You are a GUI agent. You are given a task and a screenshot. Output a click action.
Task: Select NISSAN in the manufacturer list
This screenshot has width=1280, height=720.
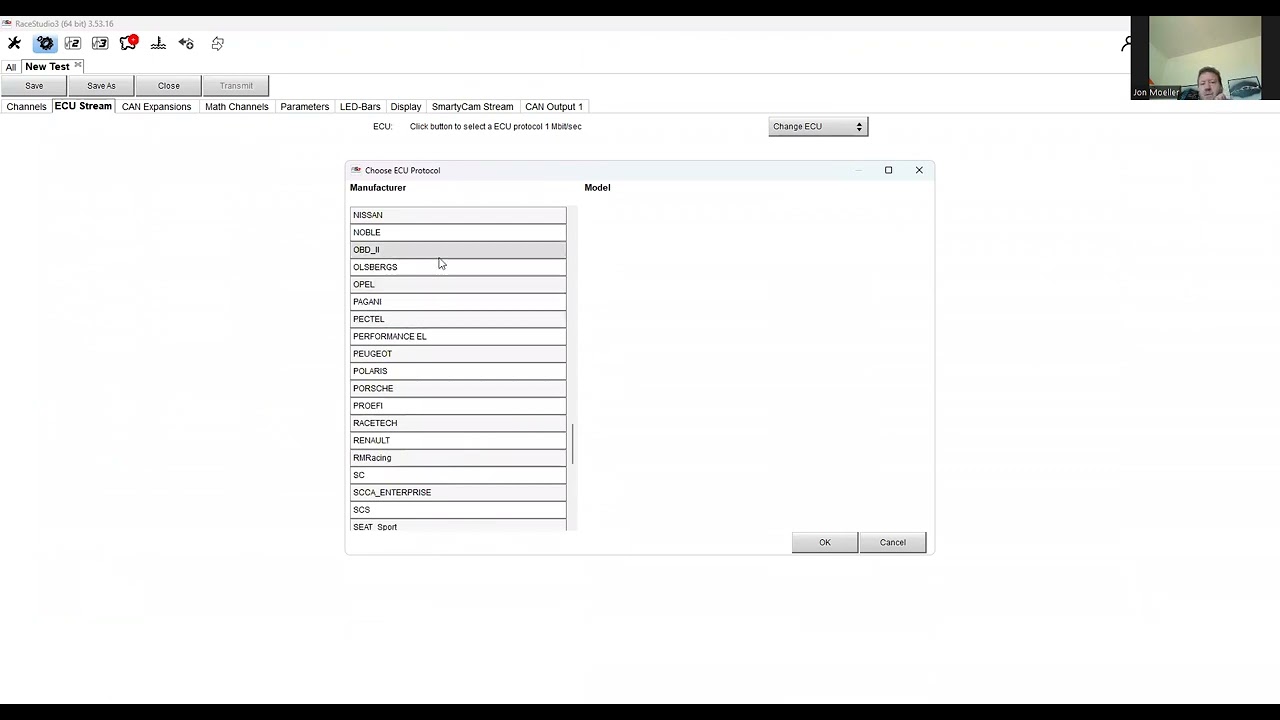[x=458, y=215]
